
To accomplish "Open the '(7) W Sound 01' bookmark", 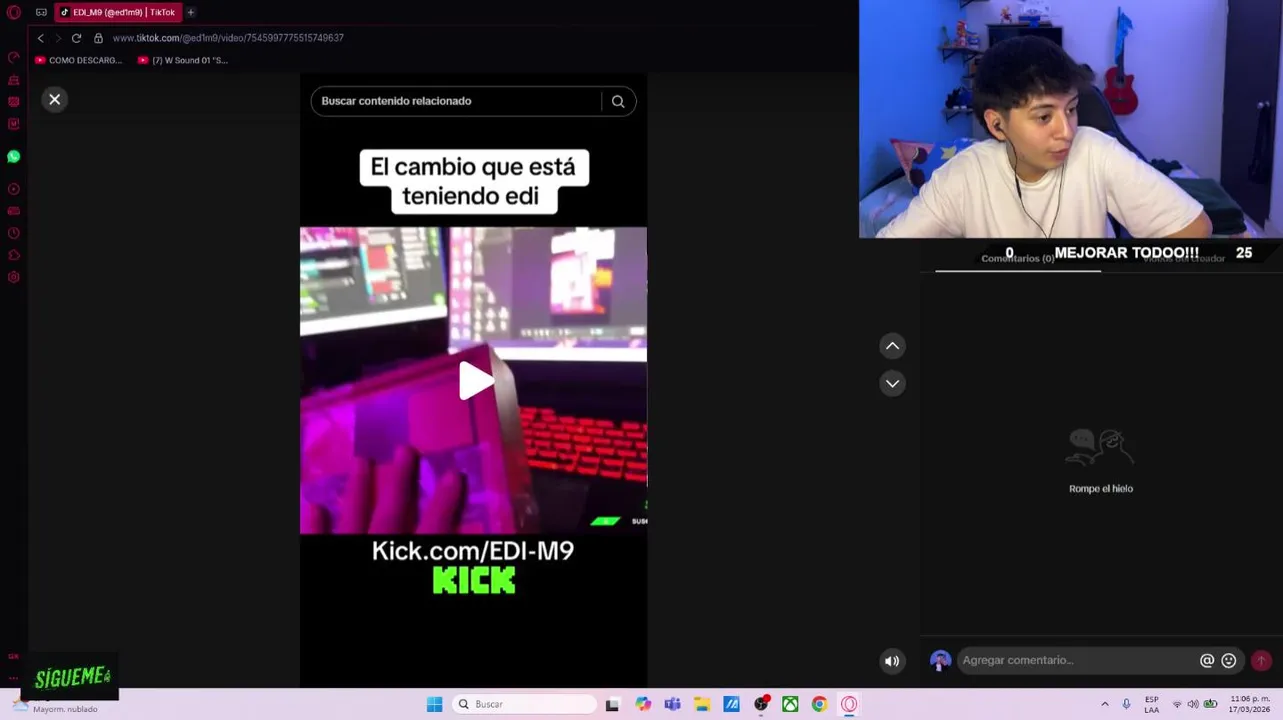I will click(x=183, y=60).
